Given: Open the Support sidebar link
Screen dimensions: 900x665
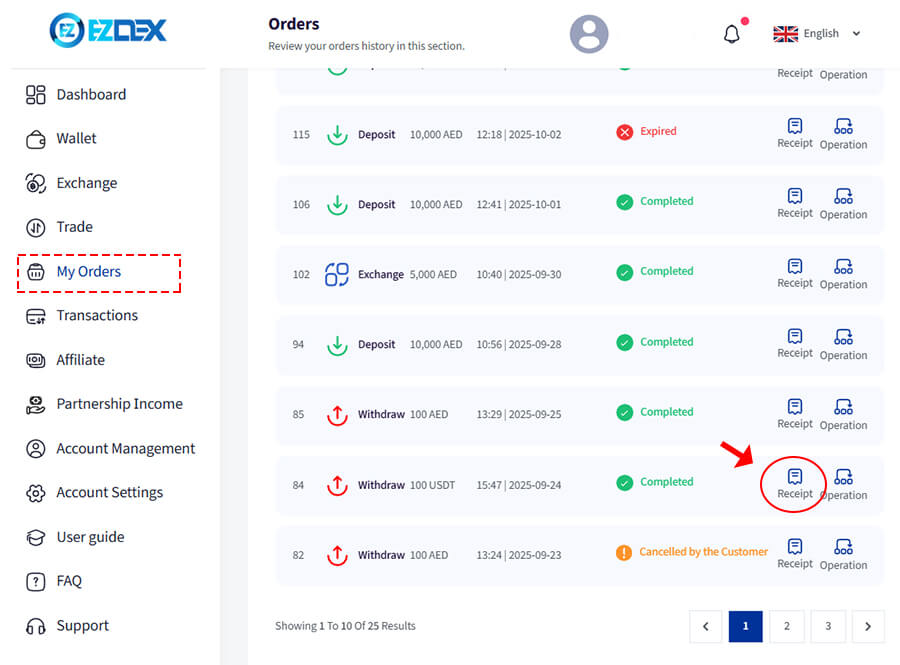Looking at the screenshot, I should (x=82, y=626).
